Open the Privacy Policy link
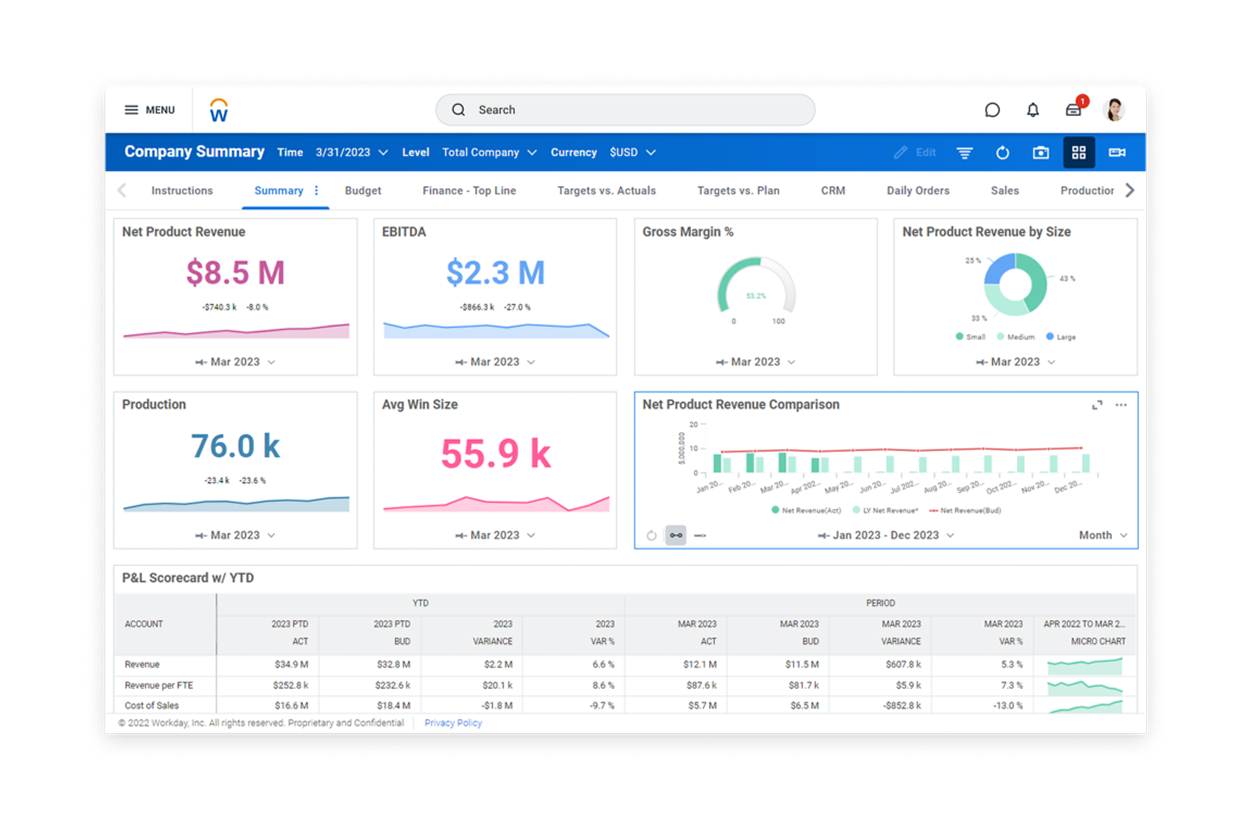Screen dimensions: 1252x835 tap(452, 722)
